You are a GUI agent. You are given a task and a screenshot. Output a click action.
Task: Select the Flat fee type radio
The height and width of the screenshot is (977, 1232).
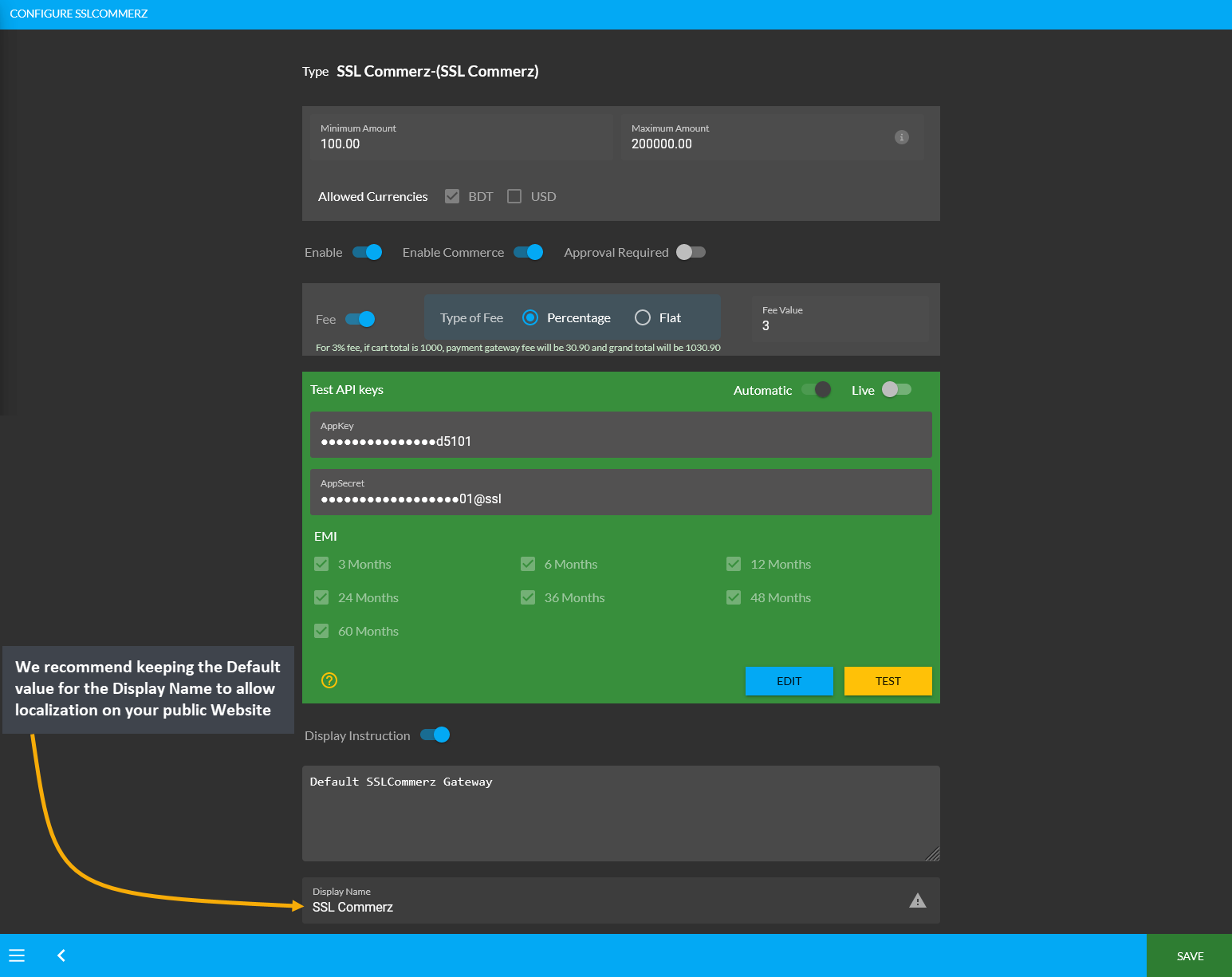point(643,317)
